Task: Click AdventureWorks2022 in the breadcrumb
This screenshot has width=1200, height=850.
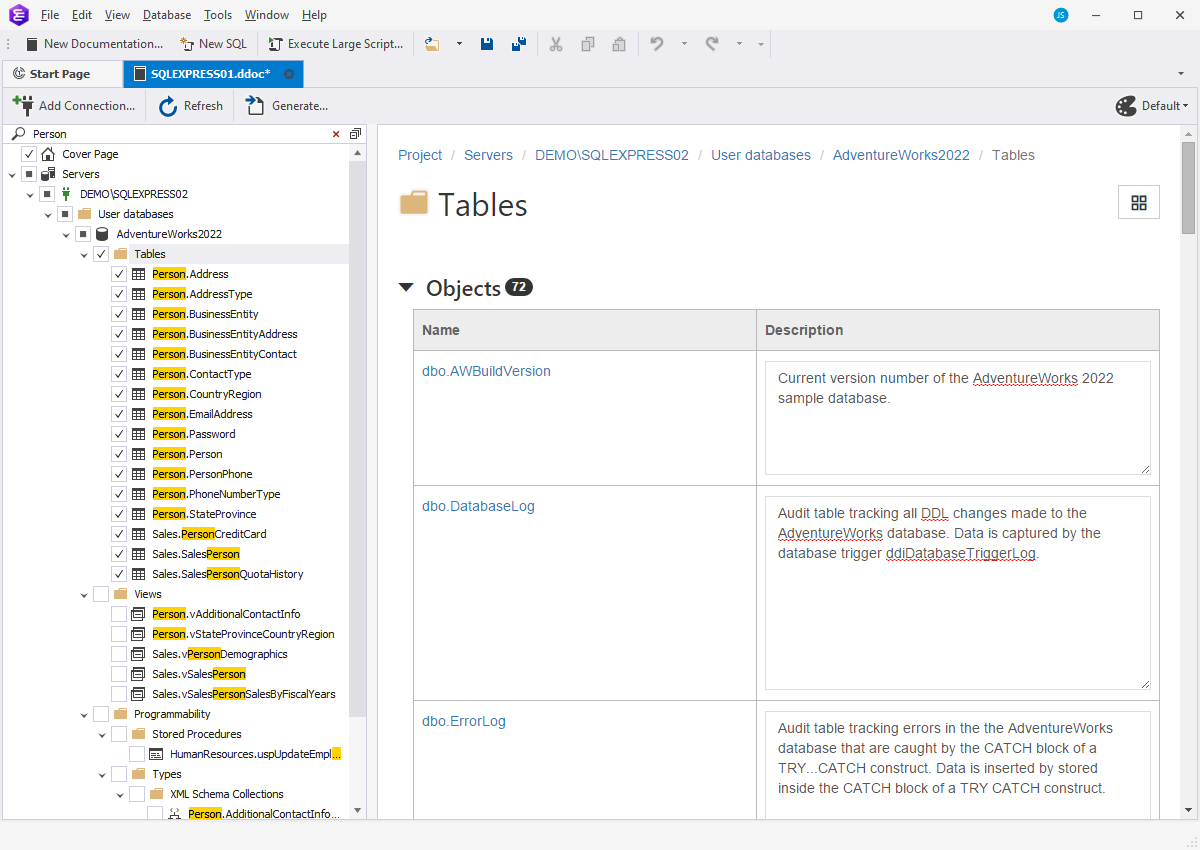Action: click(901, 155)
